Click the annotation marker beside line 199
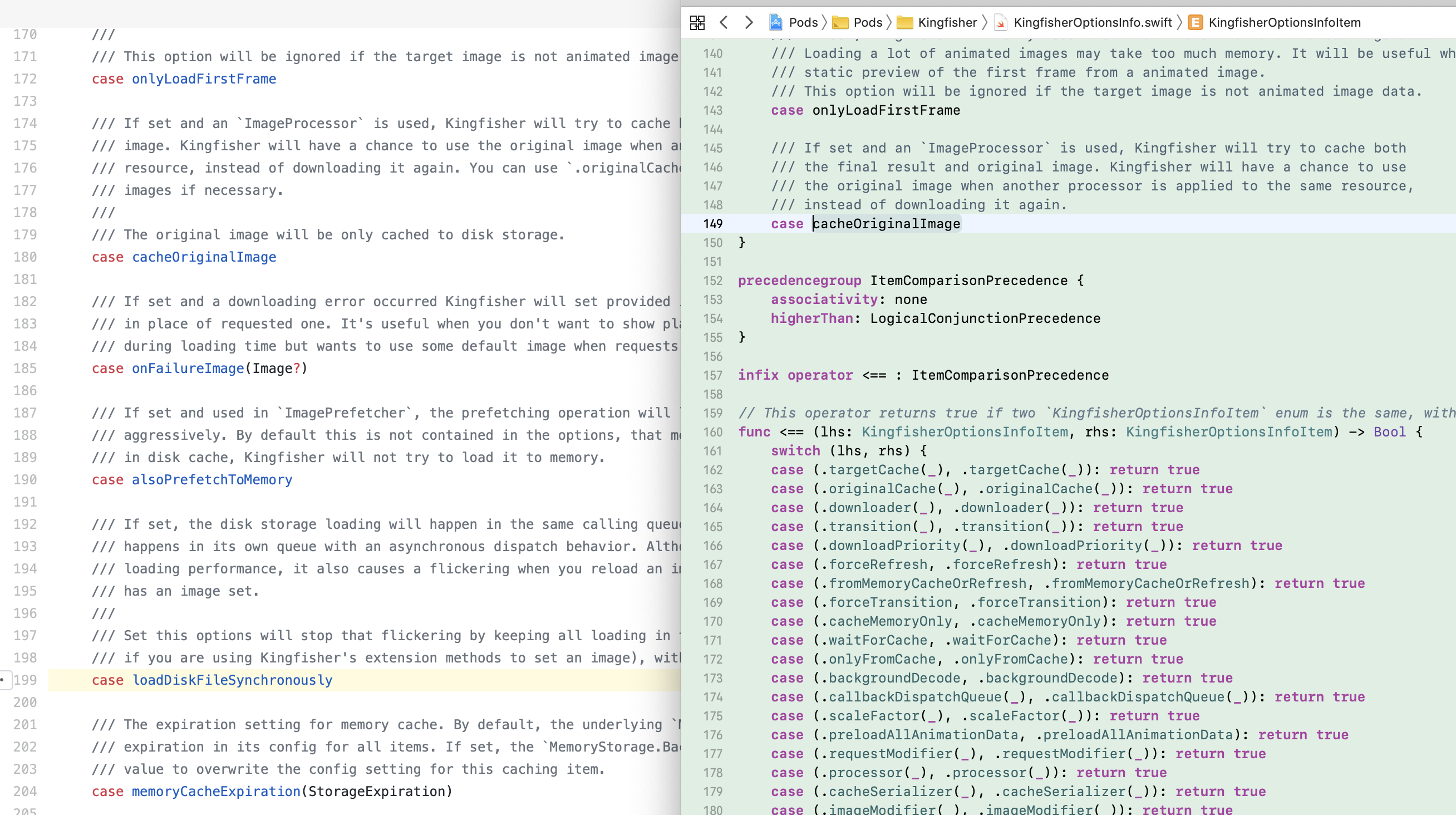The image size is (1456, 815). [x=4, y=679]
